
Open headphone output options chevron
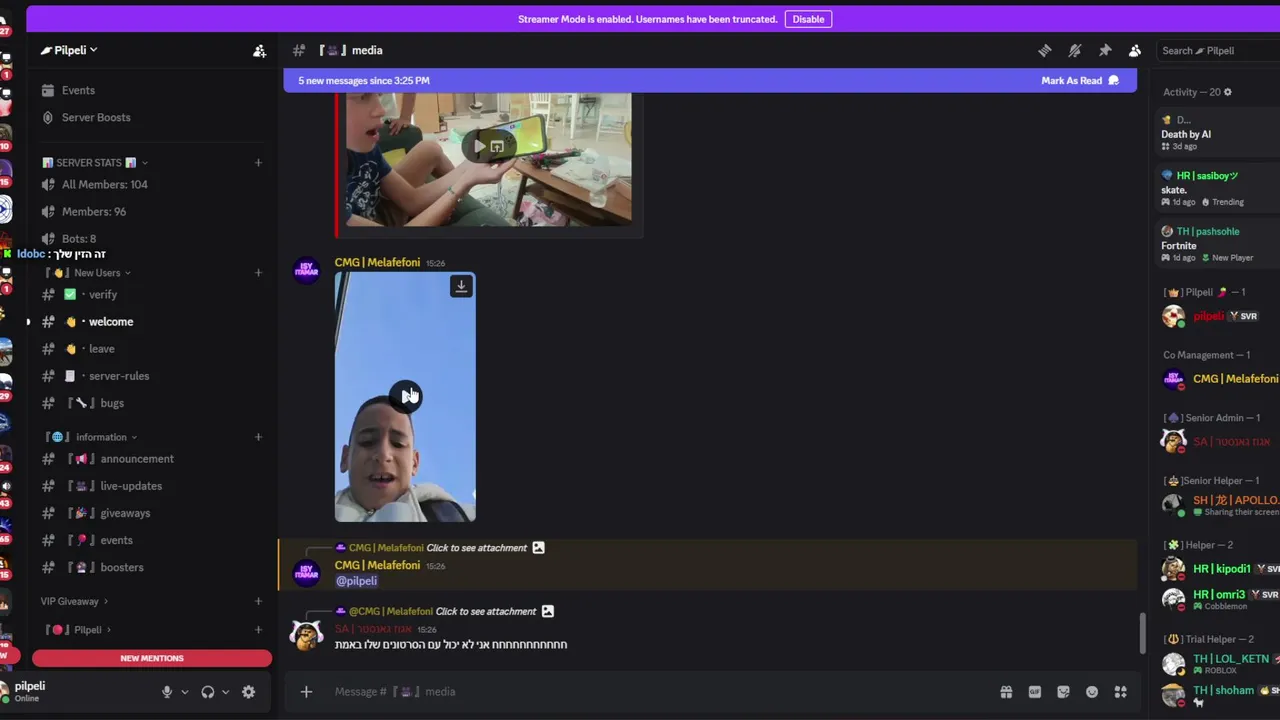pyautogui.click(x=225, y=691)
